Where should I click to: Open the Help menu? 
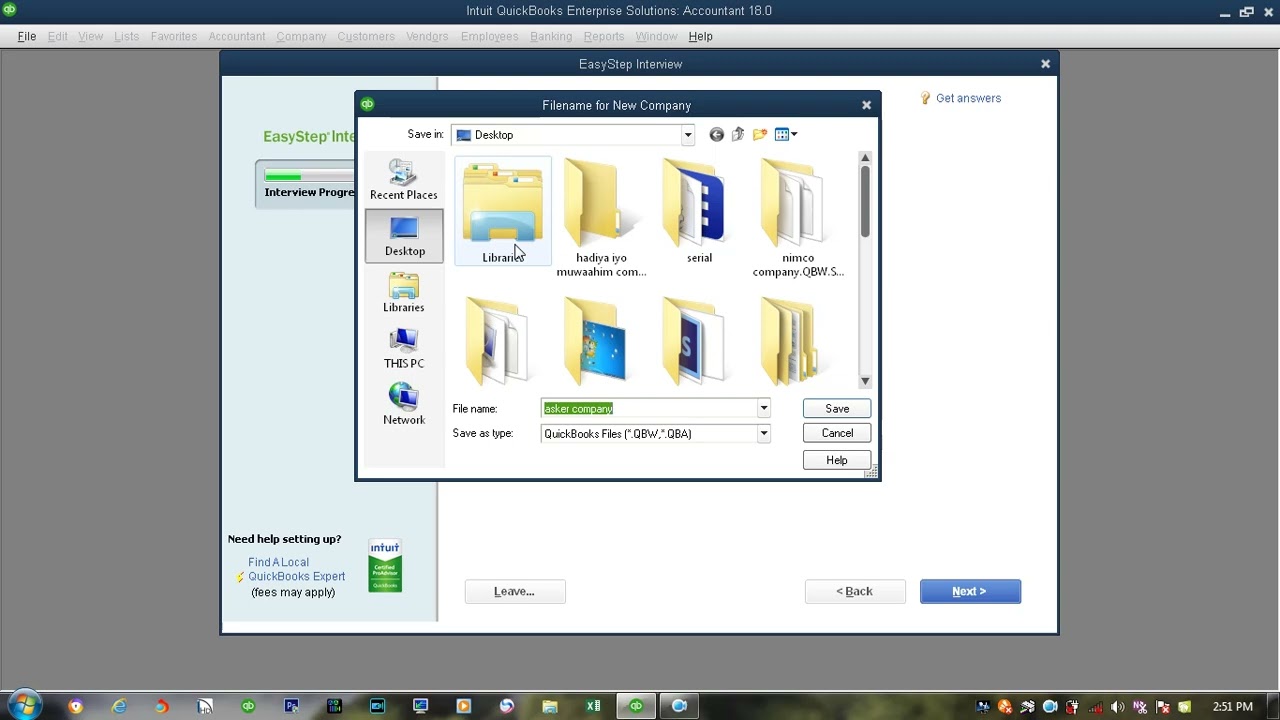coord(700,36)
